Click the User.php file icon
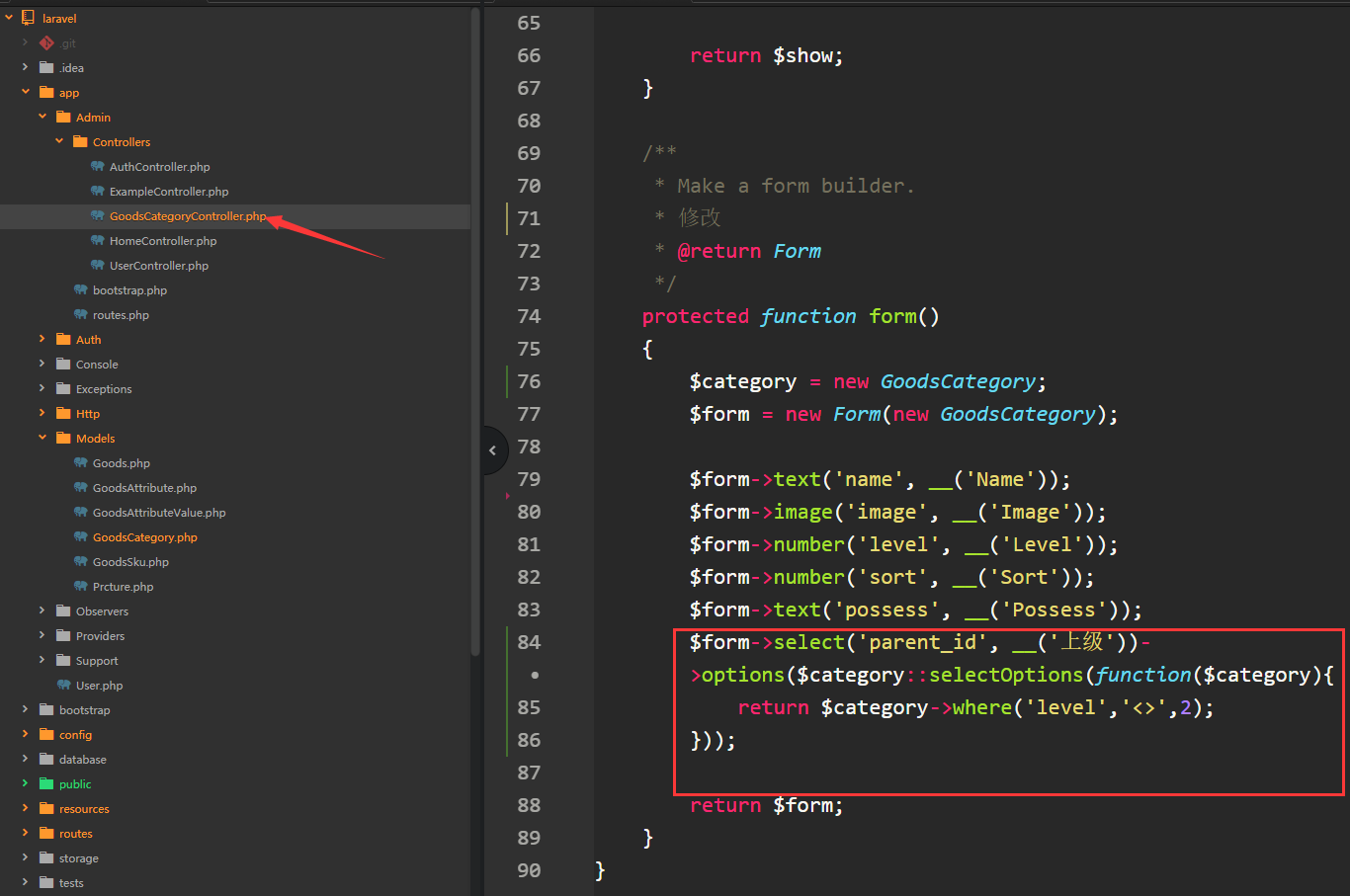This screenshot has height=896, width=1350. [63, 685]
